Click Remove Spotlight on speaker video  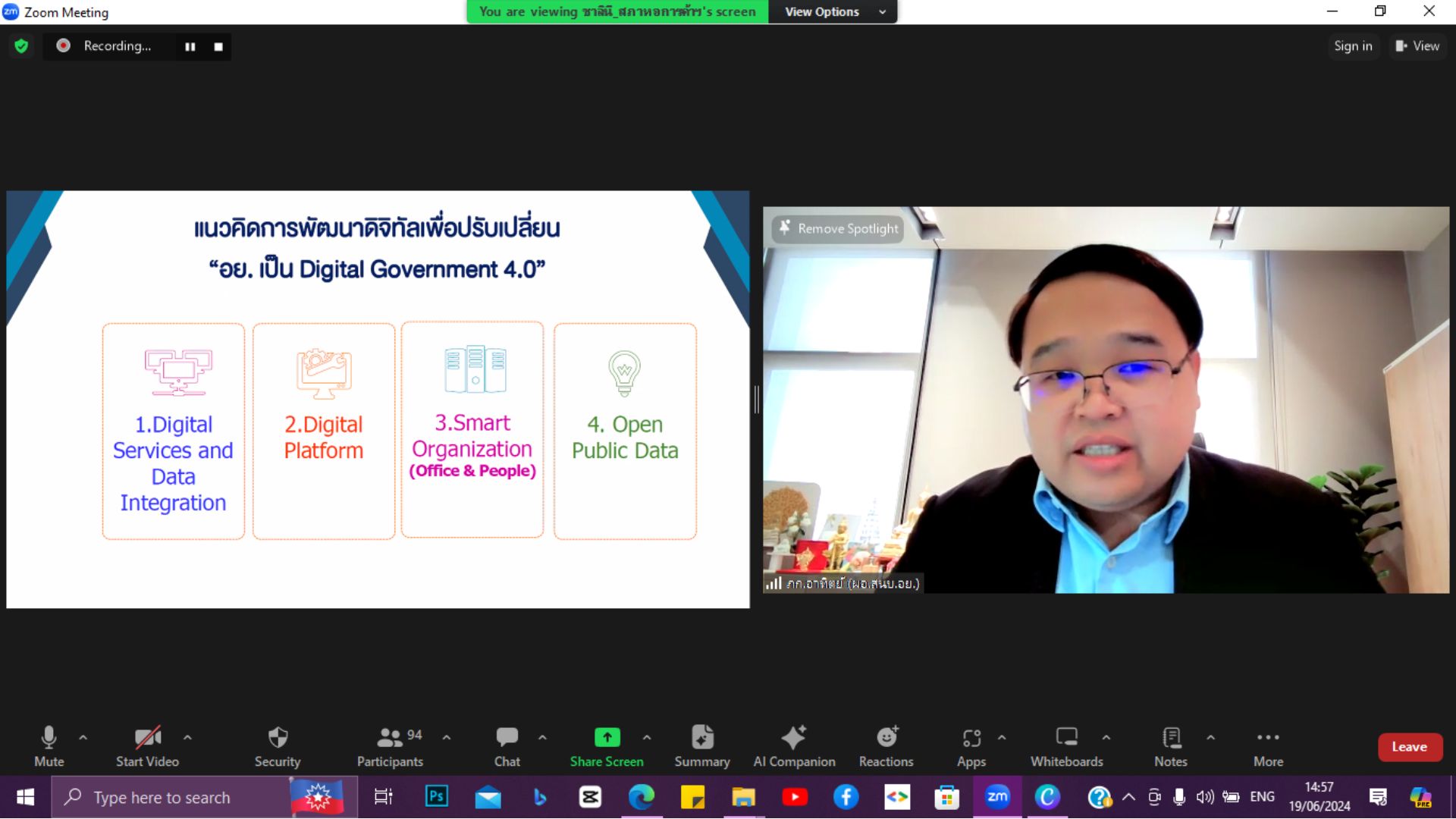tap(838, 228)
